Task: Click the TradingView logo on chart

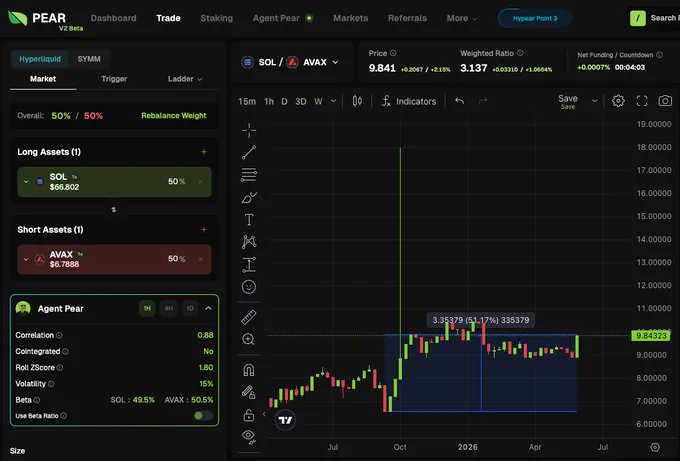Action: click(x=285, y=420)
